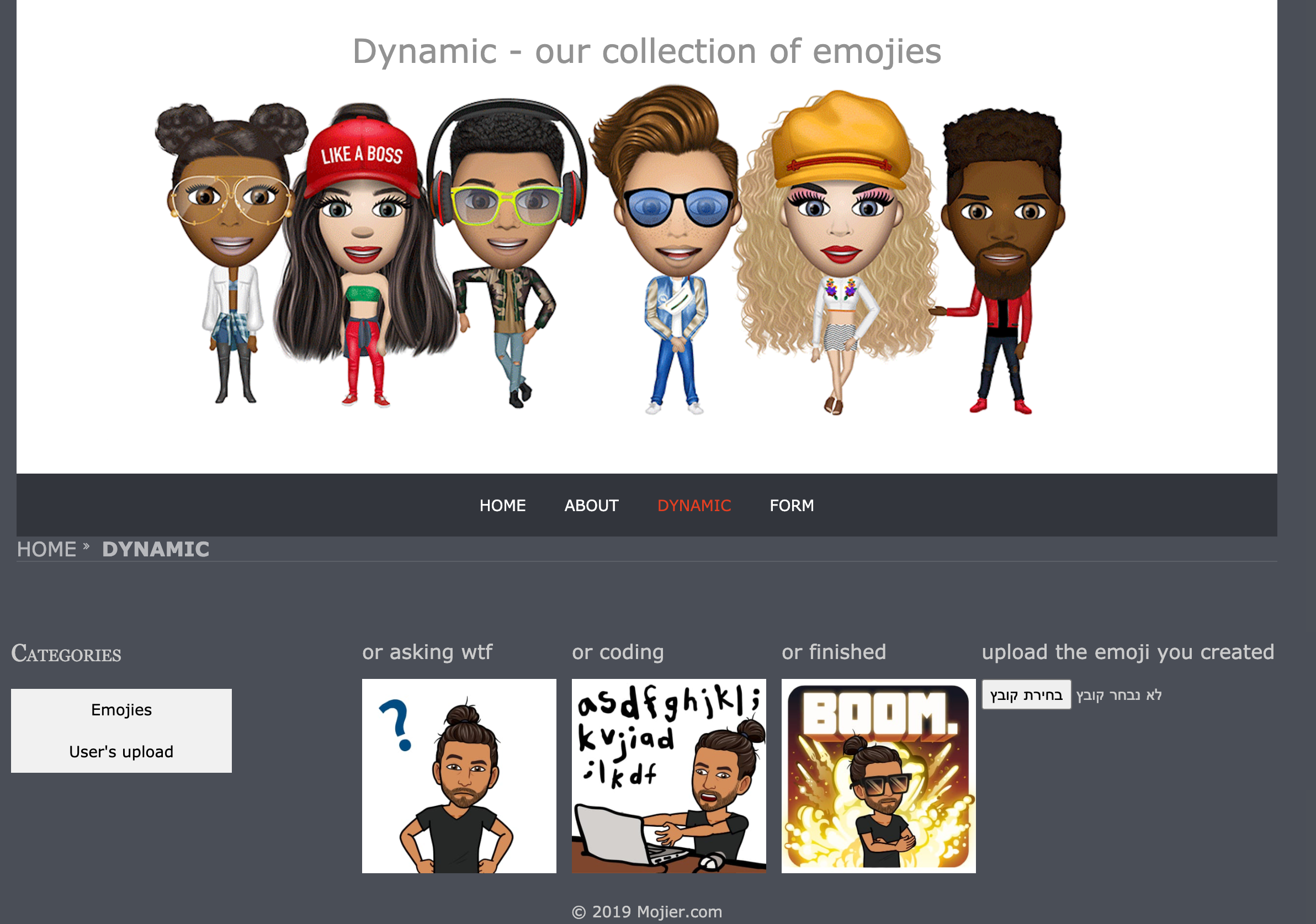Image resolution: width=1316 pixels, height=924 pixels.
Task: Click the HOME breadcrumb link
Action: point(46,549)
